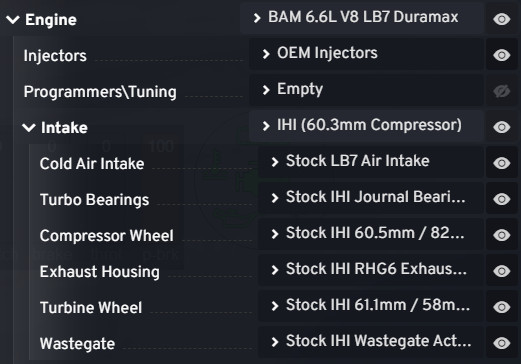
Task: Hide the Stock IHI Journal Bearings part
Action: 502,199
